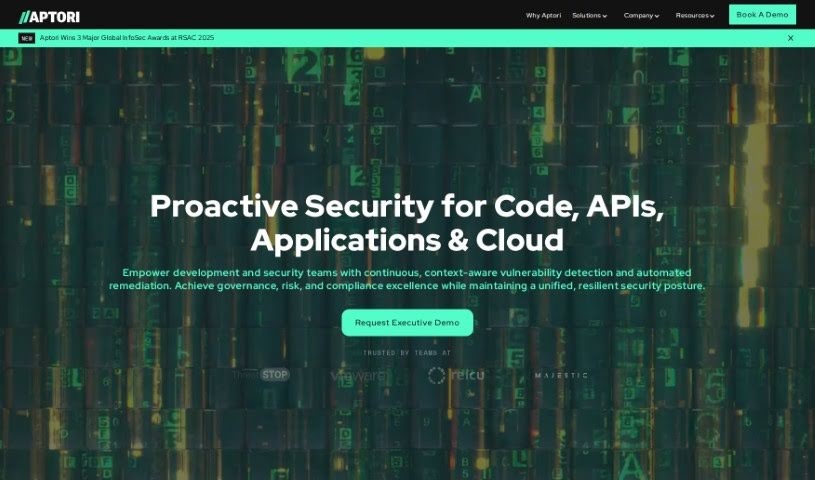Image resolution: width=815 pixels, height=480 pixels.
Task: Open the Company dropdown menu
Action: click(639, 16)
